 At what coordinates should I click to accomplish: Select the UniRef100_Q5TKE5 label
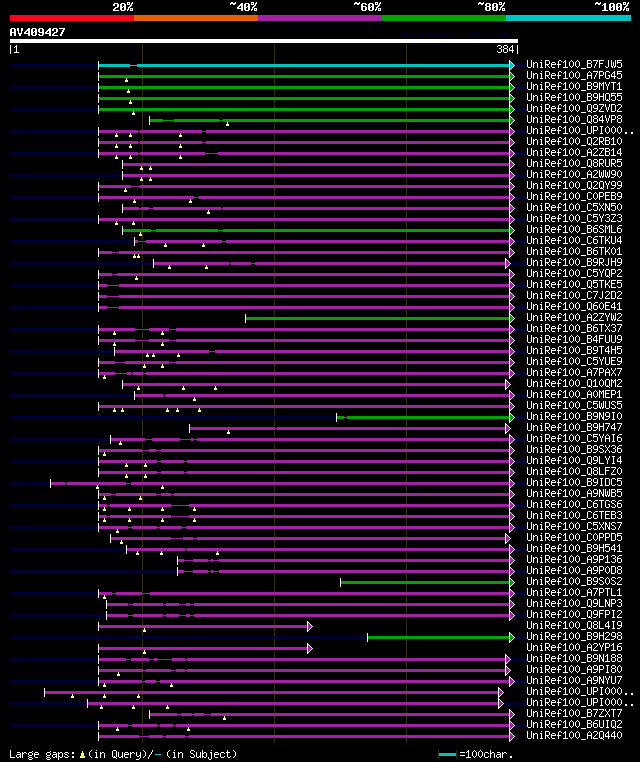[574, 284]
